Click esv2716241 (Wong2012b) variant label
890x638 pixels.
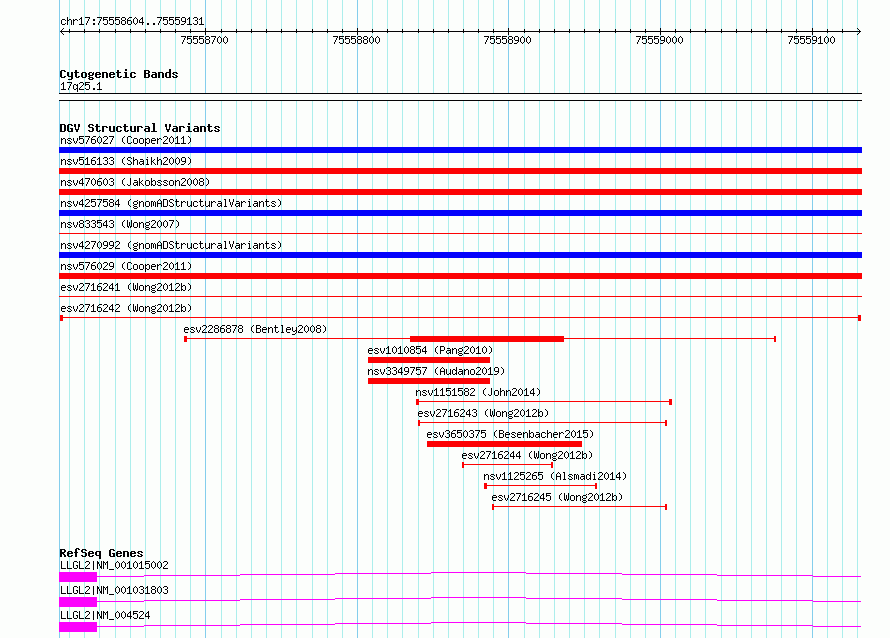[x=126, y=287]
